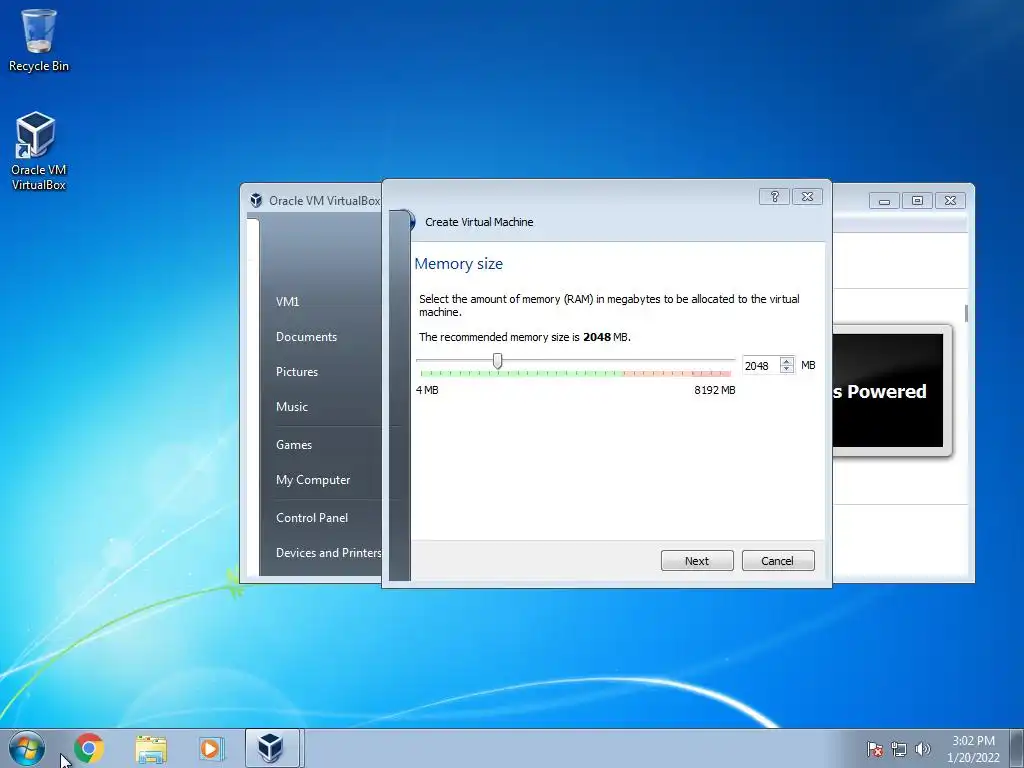Image resolution: width=1024 pixels, height=768 pixels.
Task: Click the VirtualBox title bar cube icon
Action: click(256, 200)
